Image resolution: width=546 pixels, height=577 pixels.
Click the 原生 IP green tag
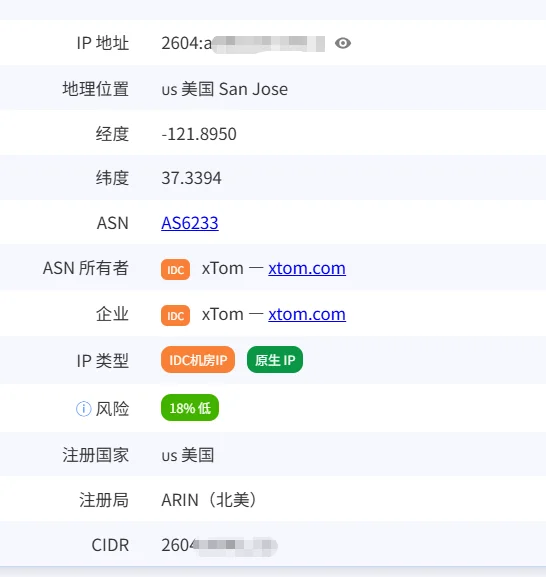coord(275,360)
